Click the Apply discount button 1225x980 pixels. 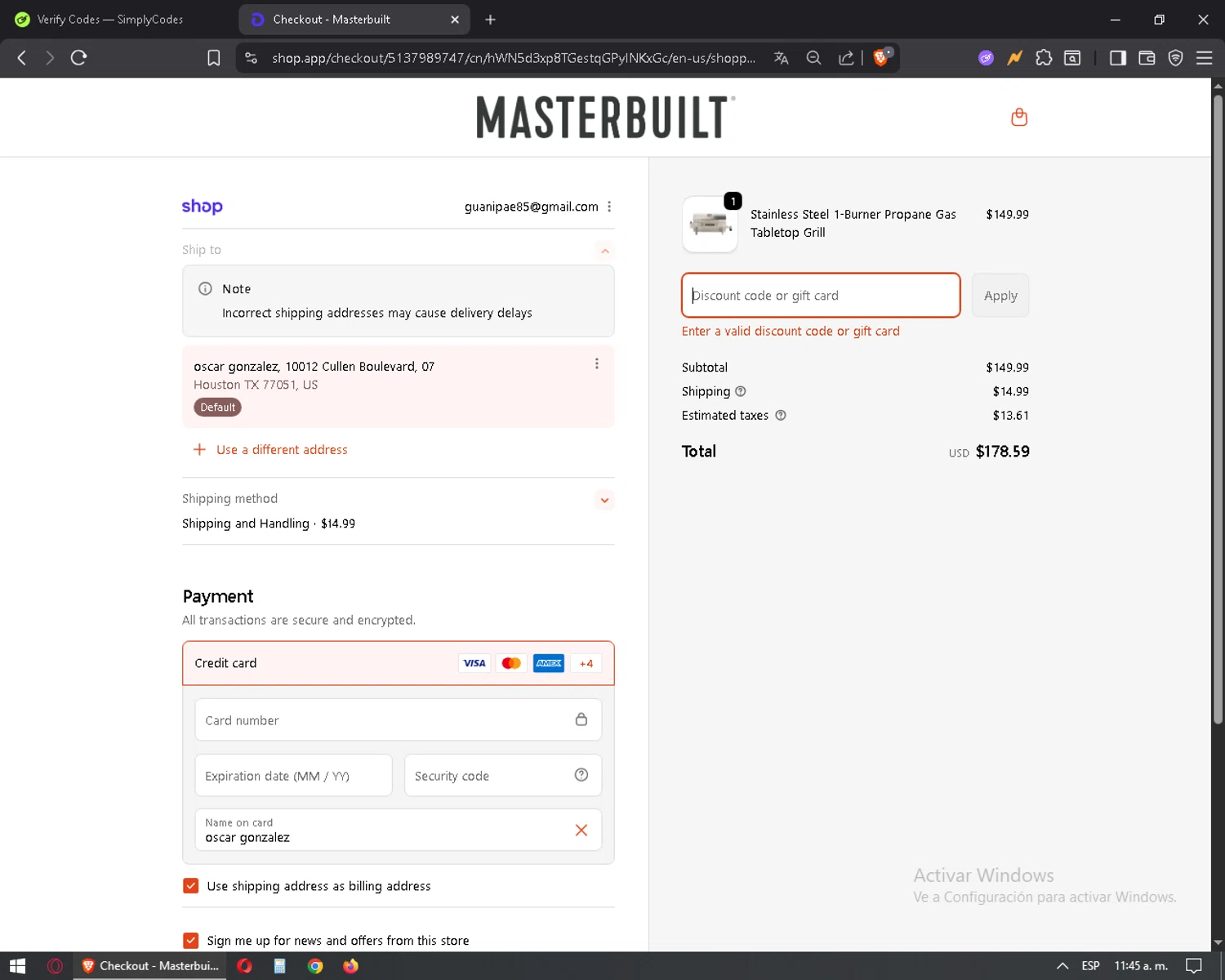[x=1000, y=296]
